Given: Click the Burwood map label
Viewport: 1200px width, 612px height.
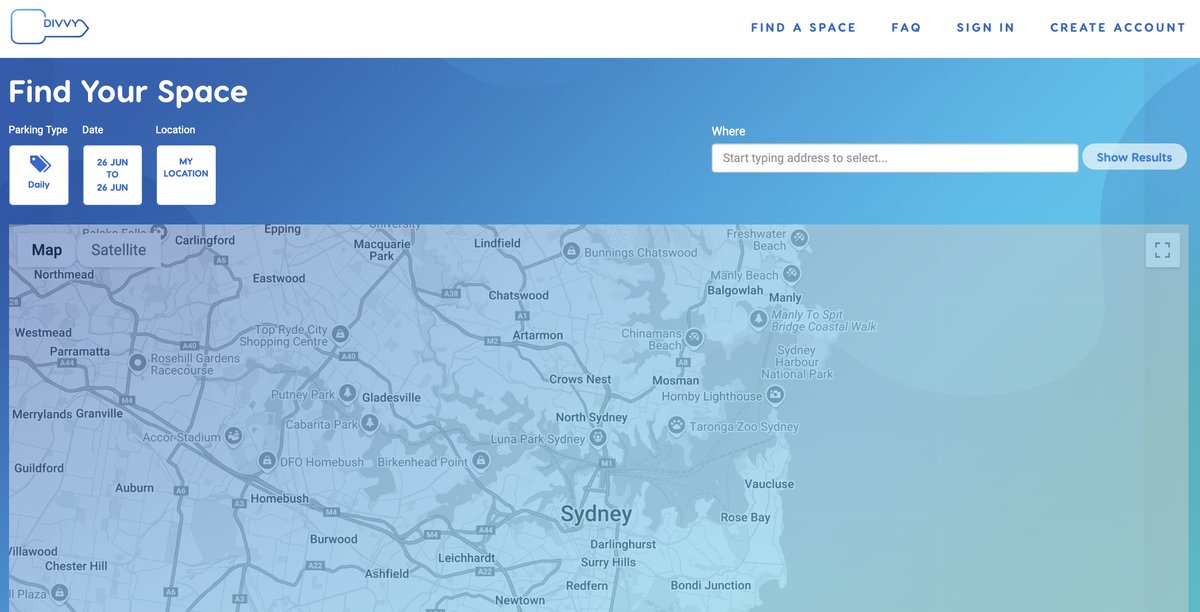Looking at the screenshot, I should (333, 539).
